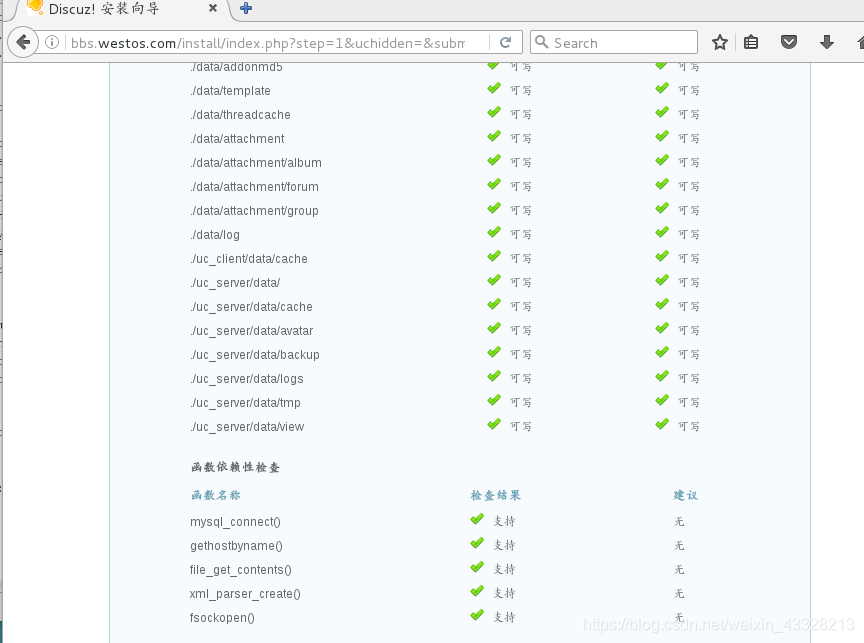The image size is (864, 643).
Task: Click the xml_parser_create() function name
Action: pos(245,594)
